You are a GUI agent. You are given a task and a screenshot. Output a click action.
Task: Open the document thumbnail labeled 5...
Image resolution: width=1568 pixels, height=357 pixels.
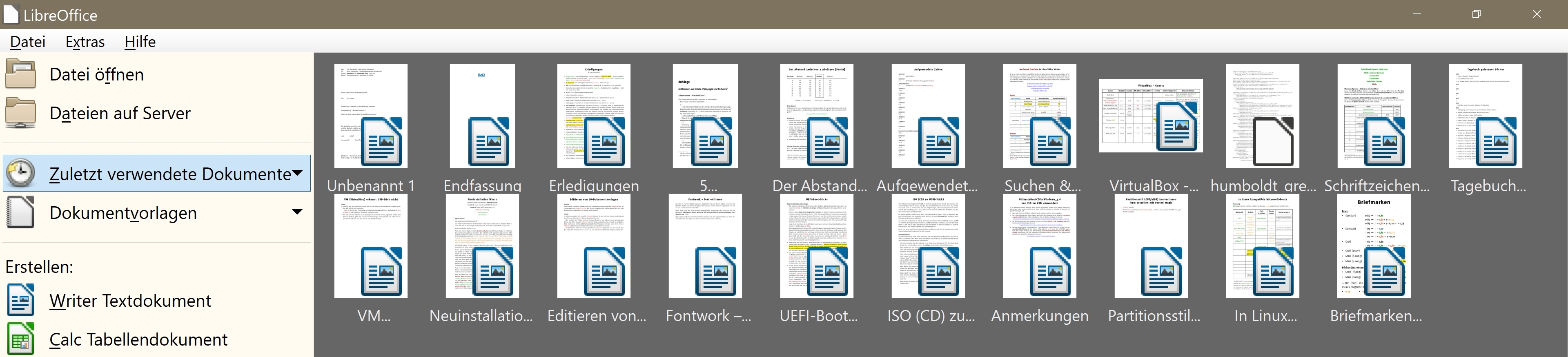[705, 116]
